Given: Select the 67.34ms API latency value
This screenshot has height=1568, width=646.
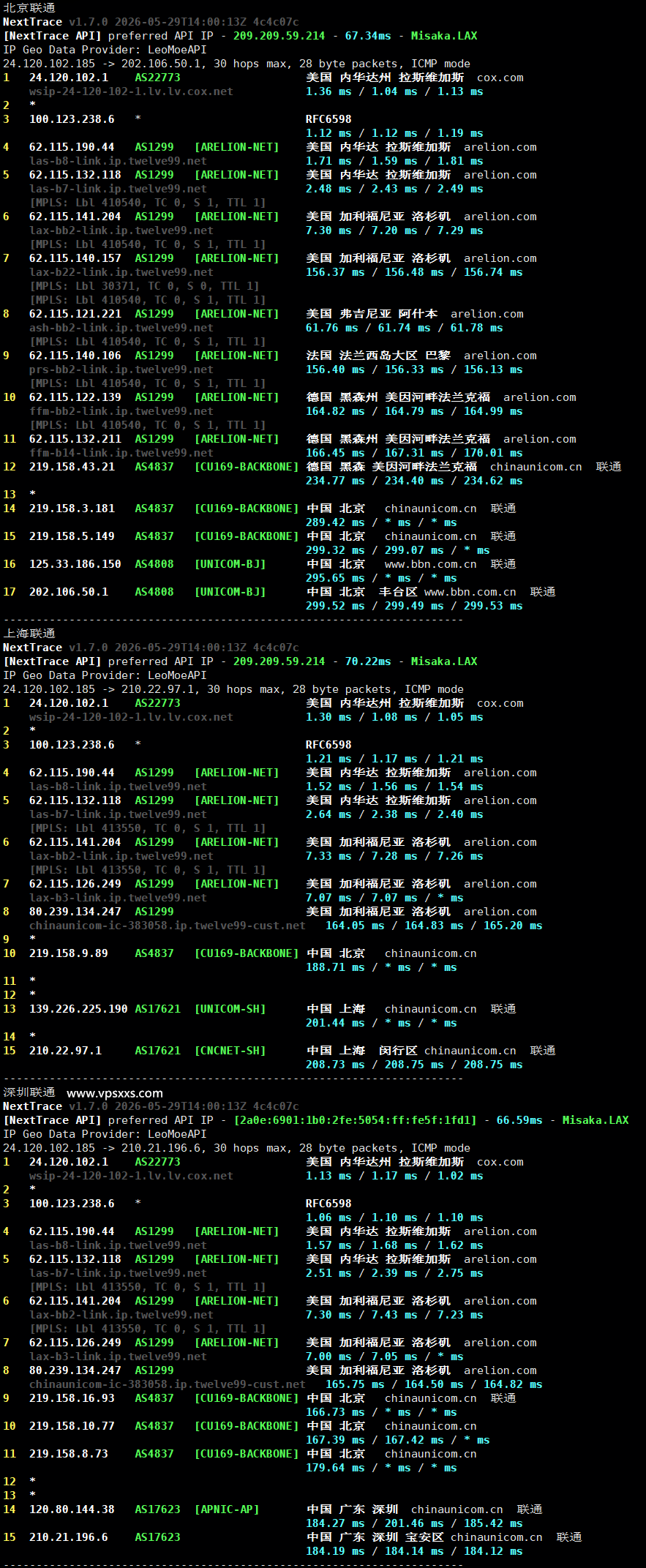Looking at the screenshot, I should 368,36.
